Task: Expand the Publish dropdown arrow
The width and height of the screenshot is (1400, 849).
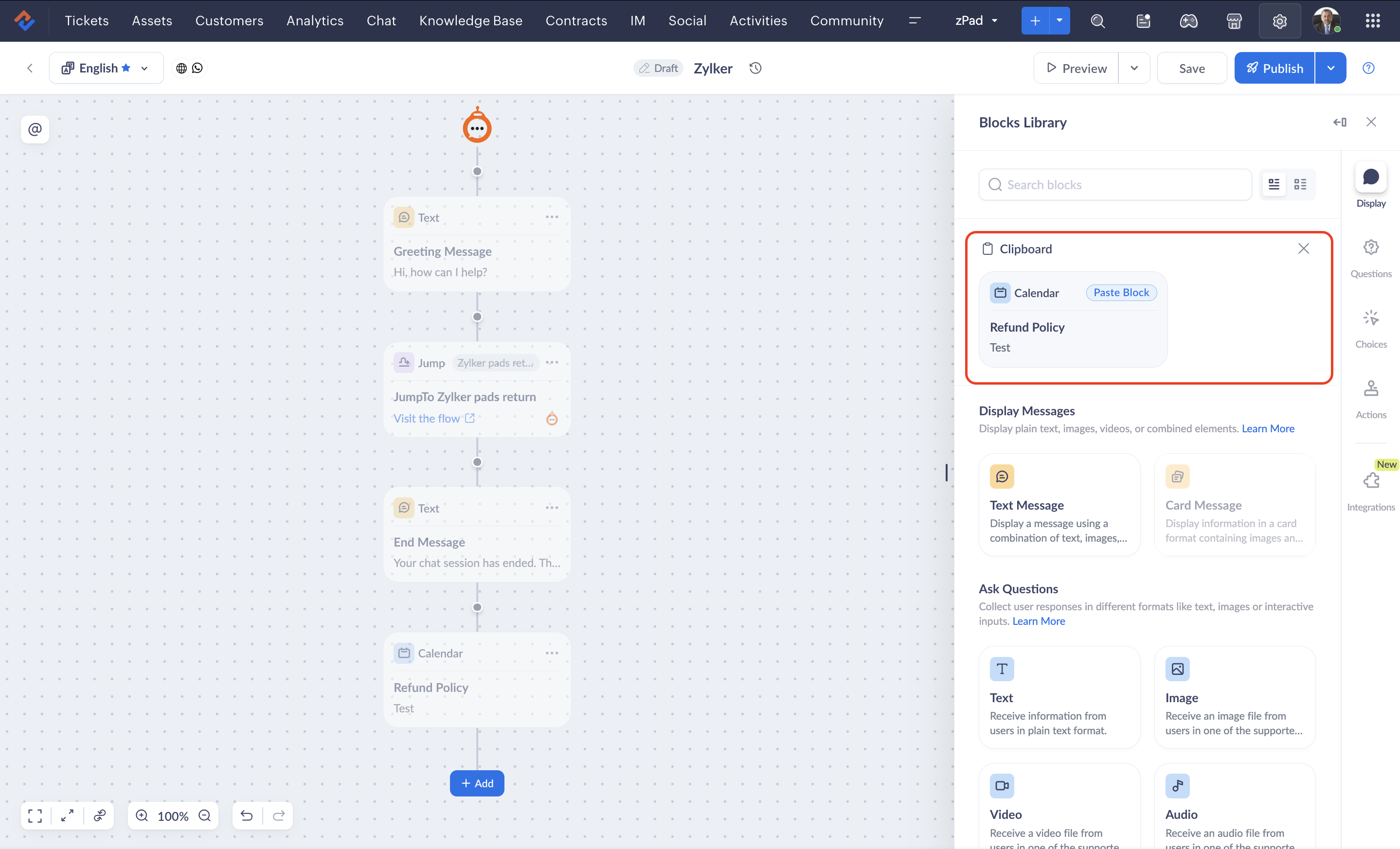Action: pyautogui.click(x=1330, y=68)
